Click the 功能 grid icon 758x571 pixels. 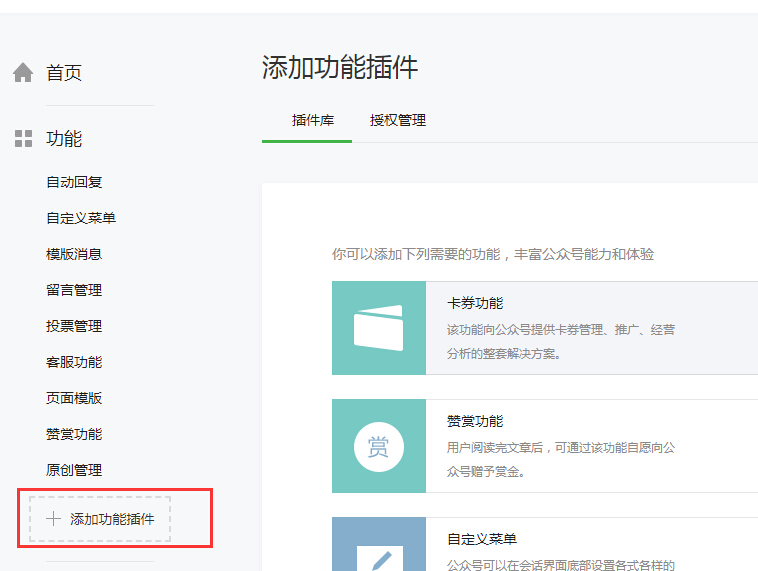23,138
